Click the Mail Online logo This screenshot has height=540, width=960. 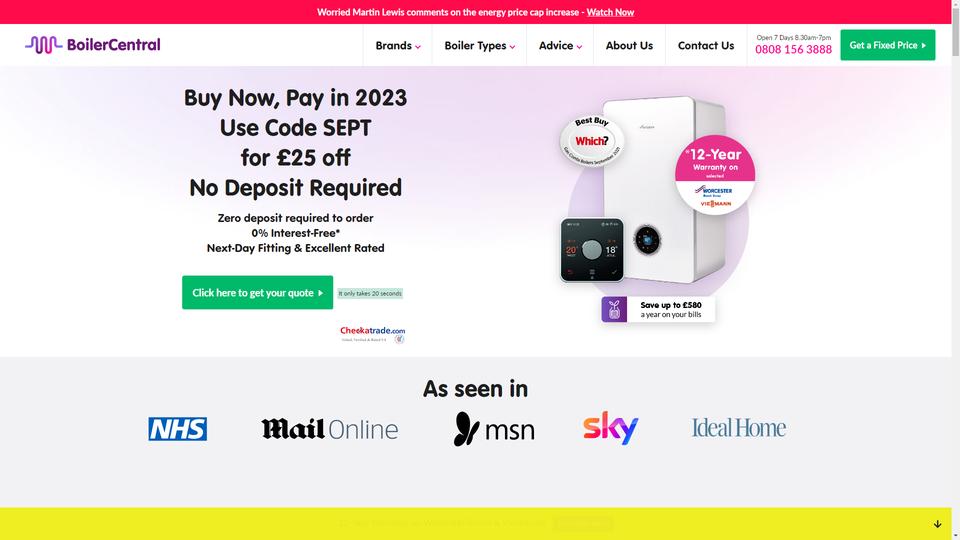[329, 429]
